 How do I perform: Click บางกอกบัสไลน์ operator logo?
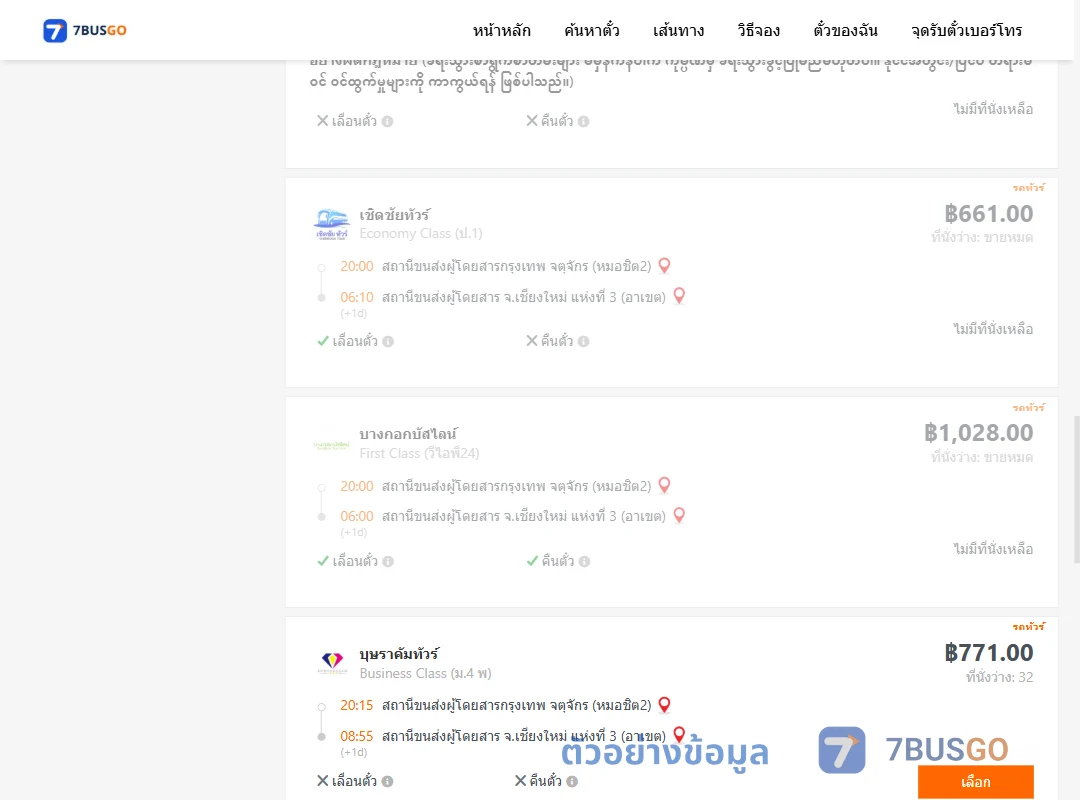[331, 445]
